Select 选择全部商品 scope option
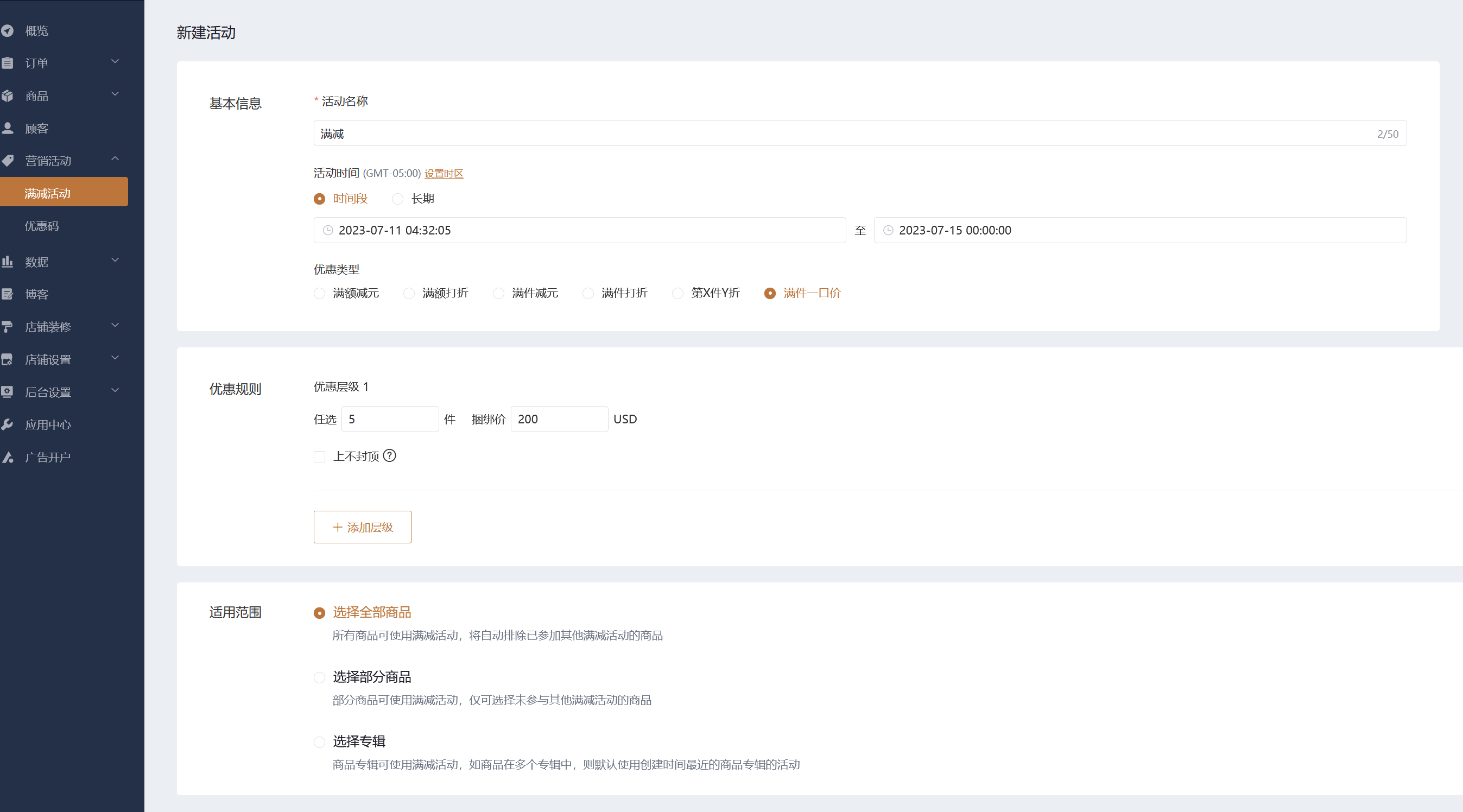Screen dimensions: 1463x812 coord(320,613)
